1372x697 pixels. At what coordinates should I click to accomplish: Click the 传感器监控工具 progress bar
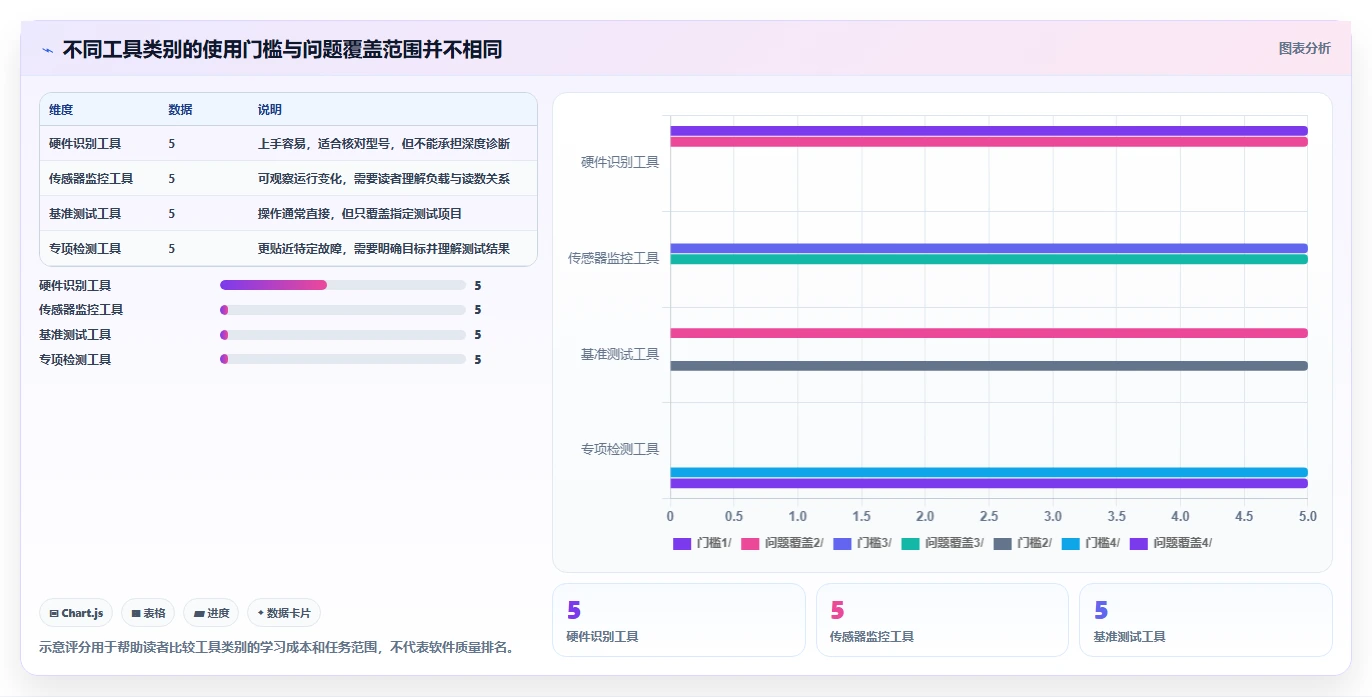click(x=343, y=310)
